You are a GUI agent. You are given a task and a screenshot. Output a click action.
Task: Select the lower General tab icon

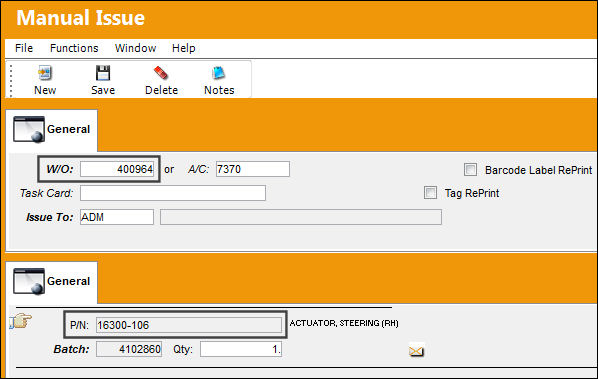29,281
